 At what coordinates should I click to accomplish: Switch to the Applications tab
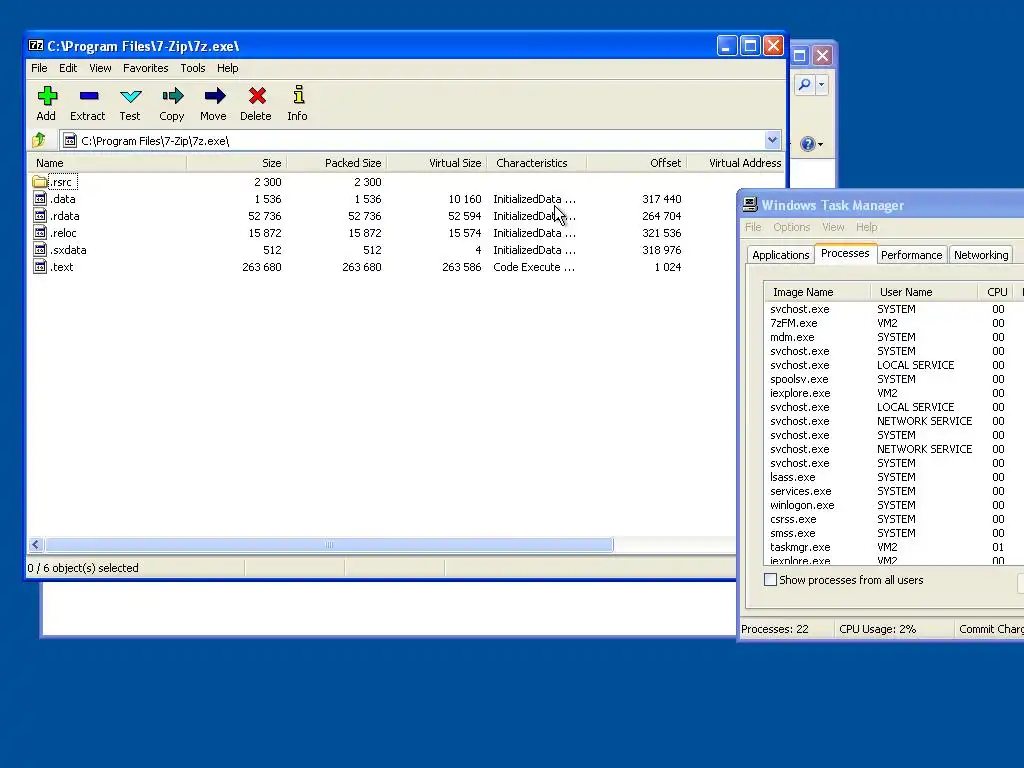[780, 255]
